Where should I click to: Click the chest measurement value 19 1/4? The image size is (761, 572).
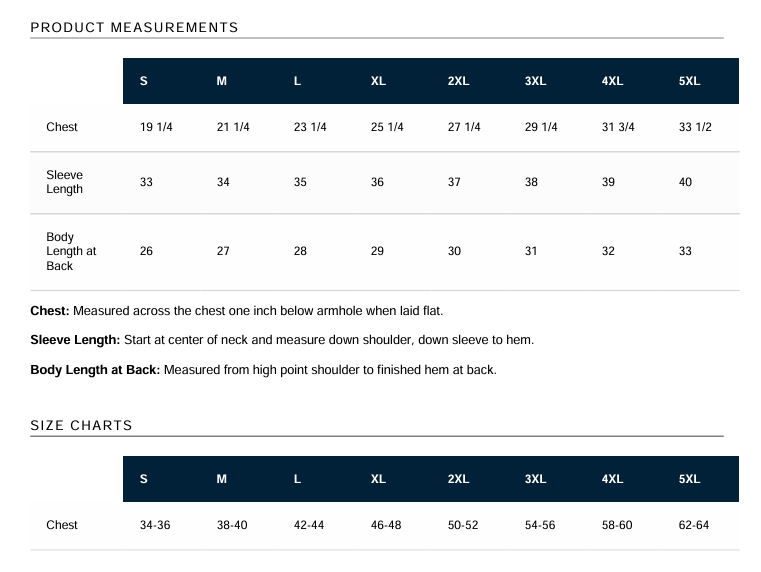(x=157, y=127)
